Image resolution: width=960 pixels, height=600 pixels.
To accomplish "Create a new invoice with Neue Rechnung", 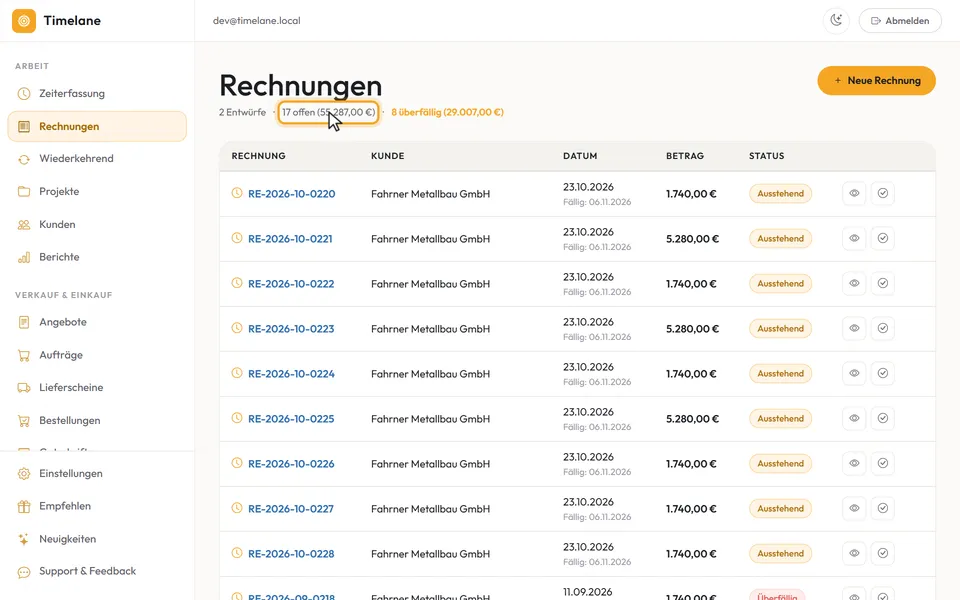I will [876, 81].
